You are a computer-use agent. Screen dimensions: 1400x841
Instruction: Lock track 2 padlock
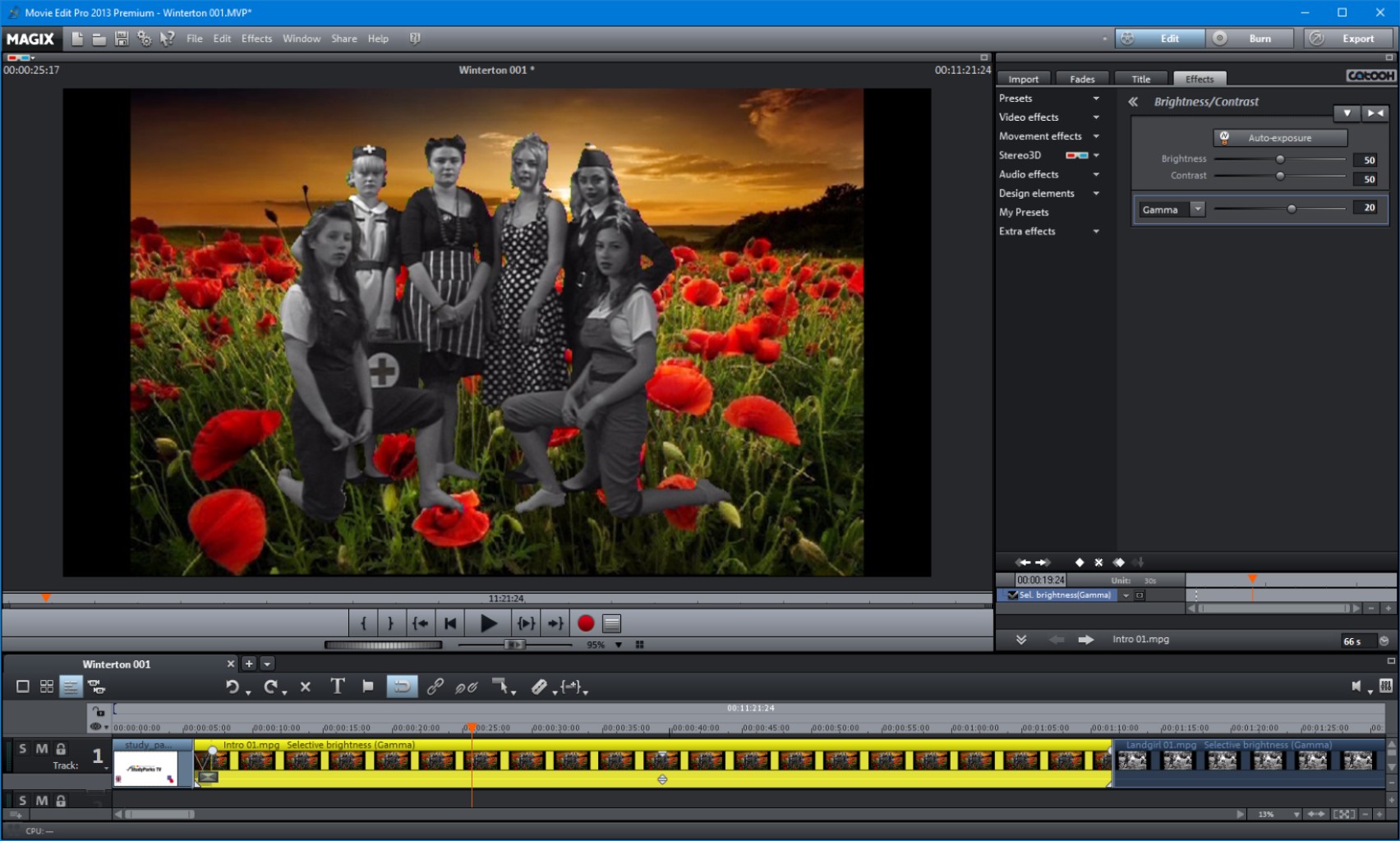(x=61, y=801)
